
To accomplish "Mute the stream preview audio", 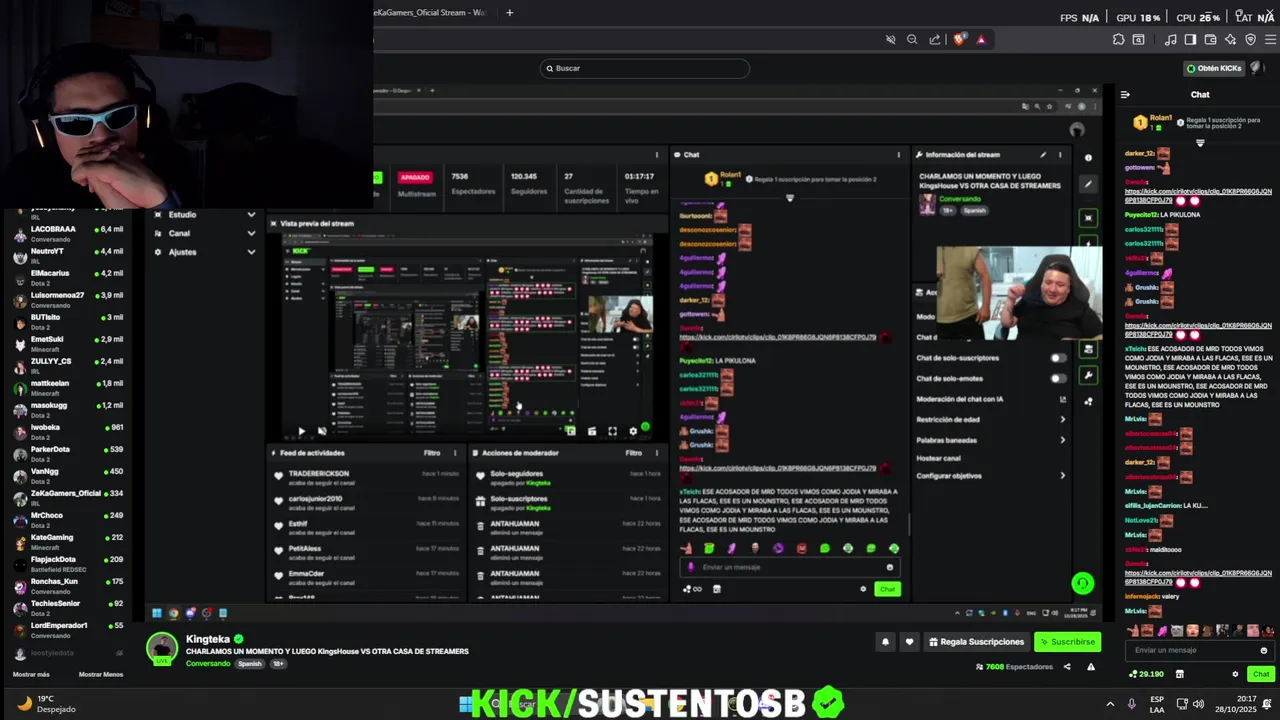I will (321, 431).
